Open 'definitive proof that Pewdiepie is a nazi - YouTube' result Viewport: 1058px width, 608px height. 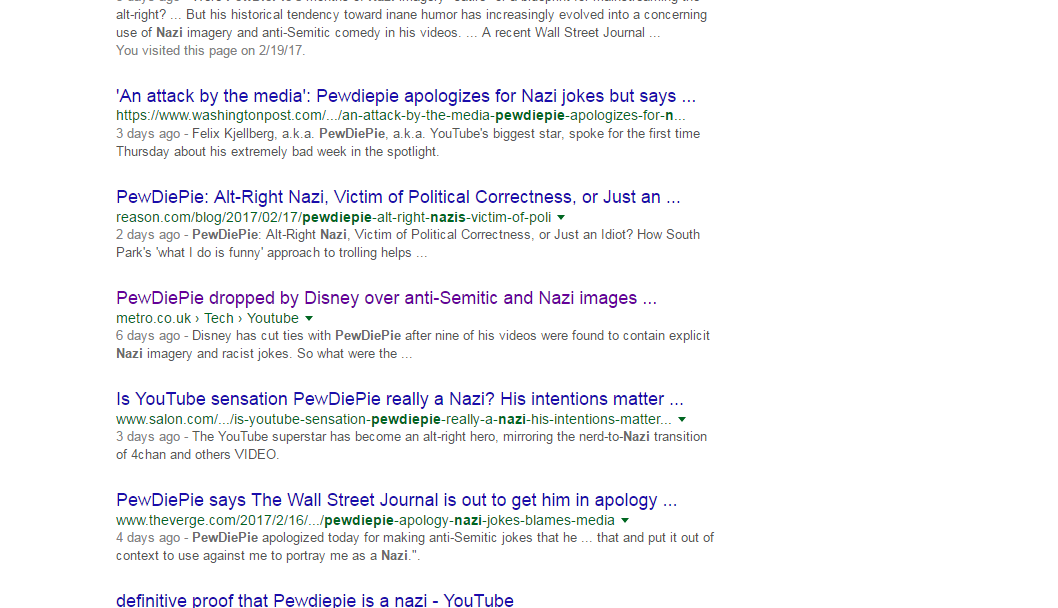(314, 600)
